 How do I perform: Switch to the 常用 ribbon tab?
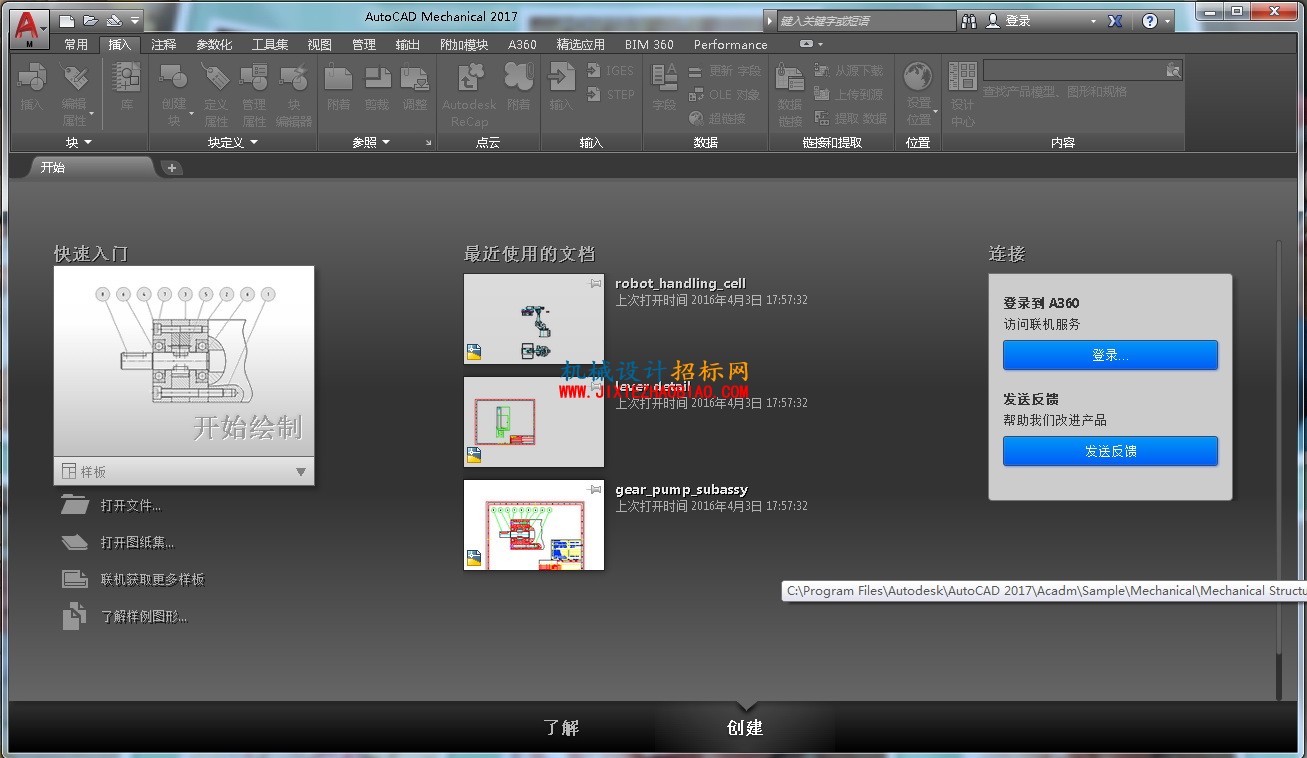coord(76,44)
